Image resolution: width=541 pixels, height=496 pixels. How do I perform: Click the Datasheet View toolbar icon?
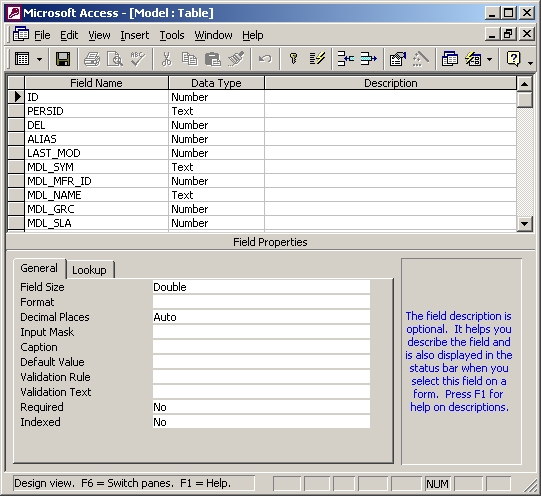pos(22,59)
